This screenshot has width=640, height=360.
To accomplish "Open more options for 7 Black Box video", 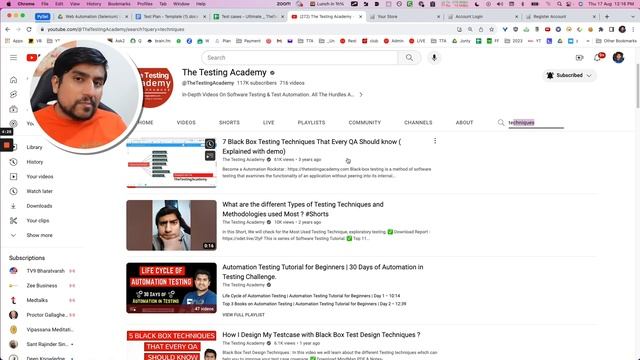I will tap(435, 141).
